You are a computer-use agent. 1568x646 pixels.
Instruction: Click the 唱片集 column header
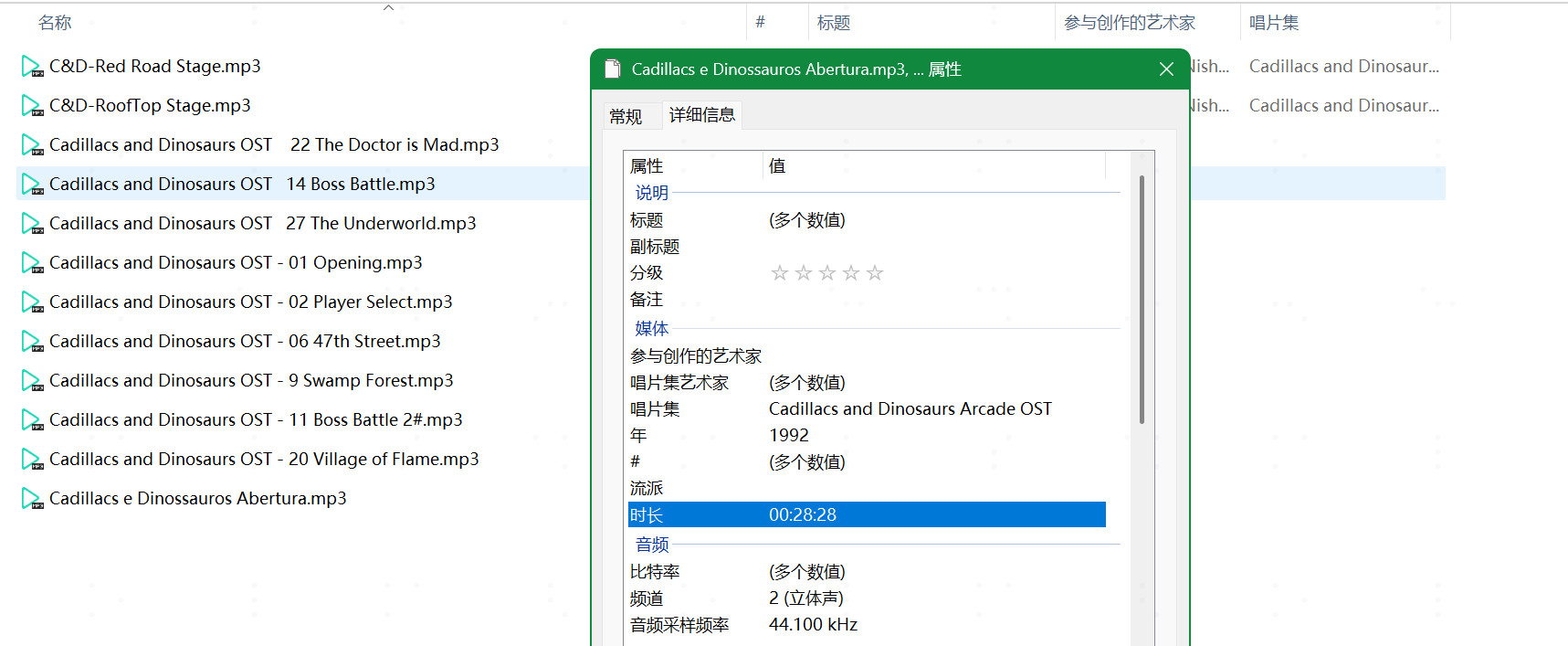[1273, 23]
